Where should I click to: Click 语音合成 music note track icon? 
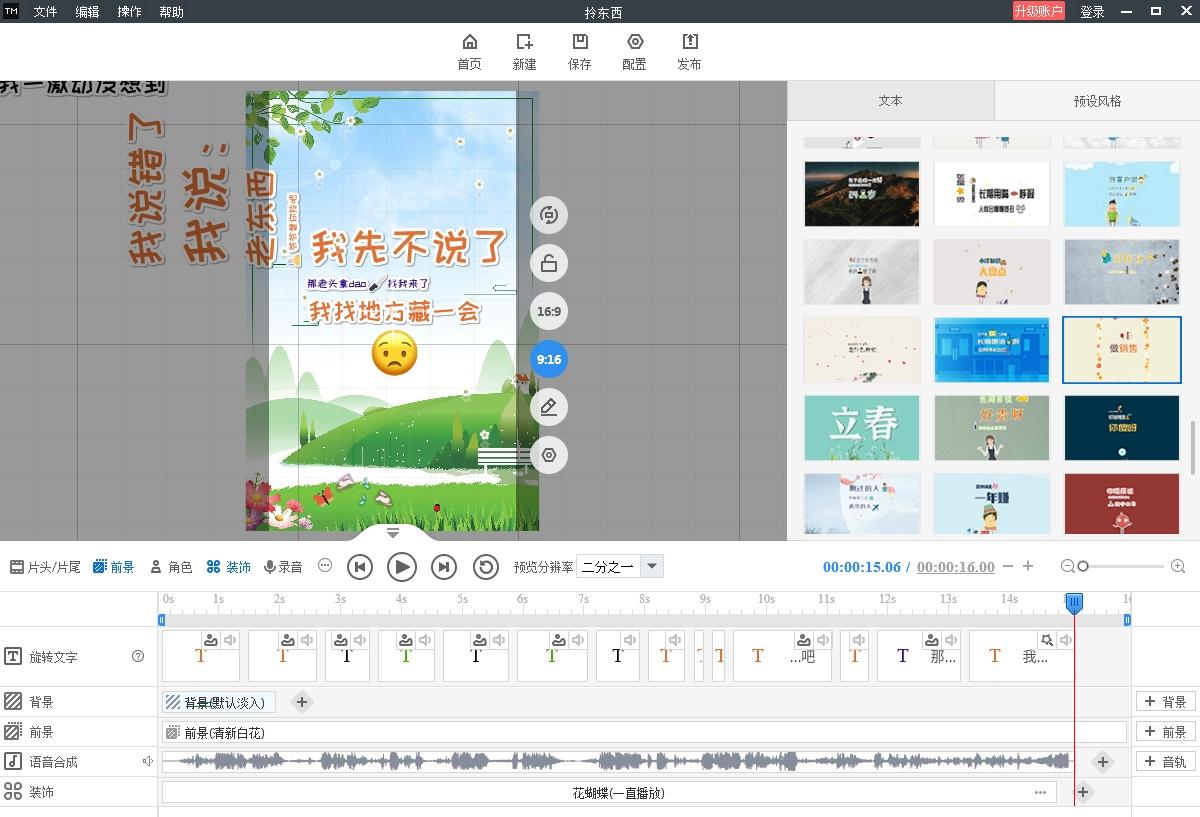pyautogui.click(x=13, y=762)
